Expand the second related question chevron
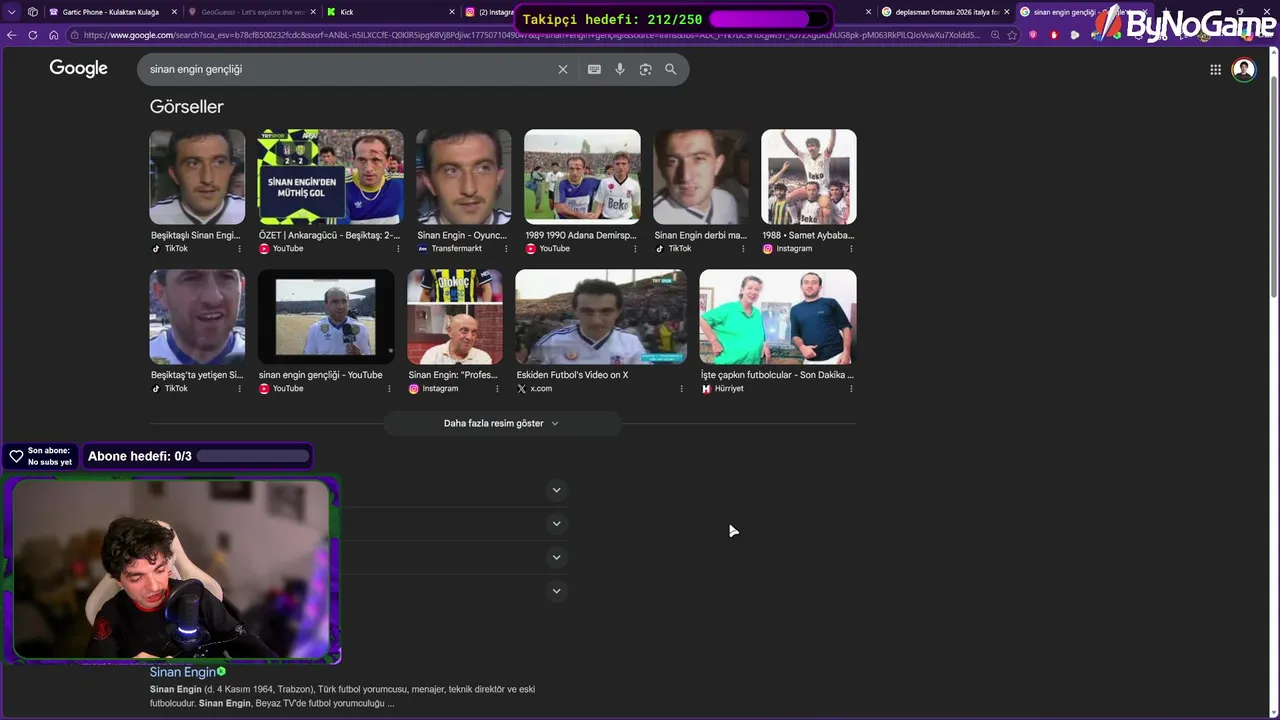1280x720 pixels. tap(557, 523)
